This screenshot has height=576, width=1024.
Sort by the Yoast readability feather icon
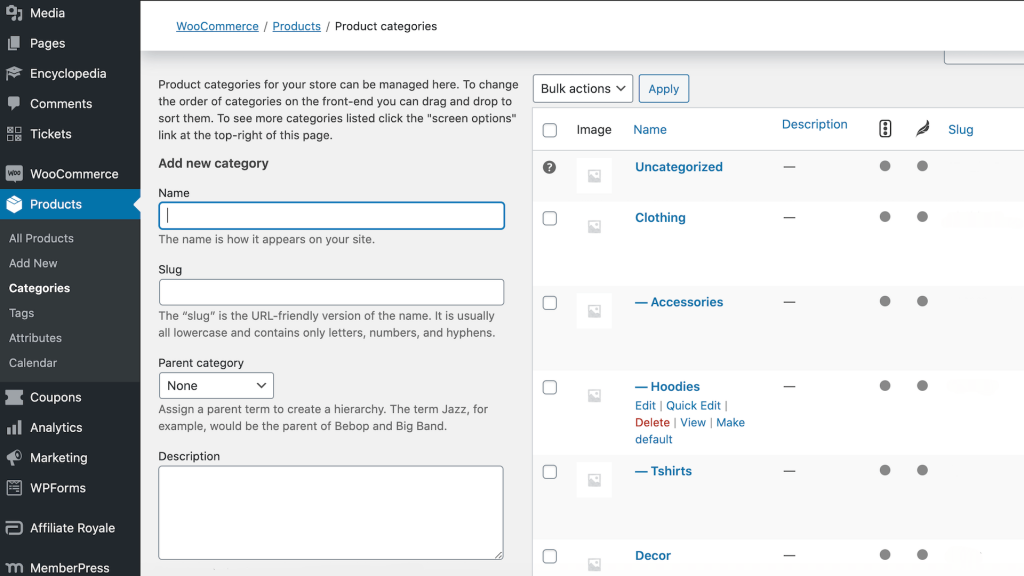click(922, 129)
